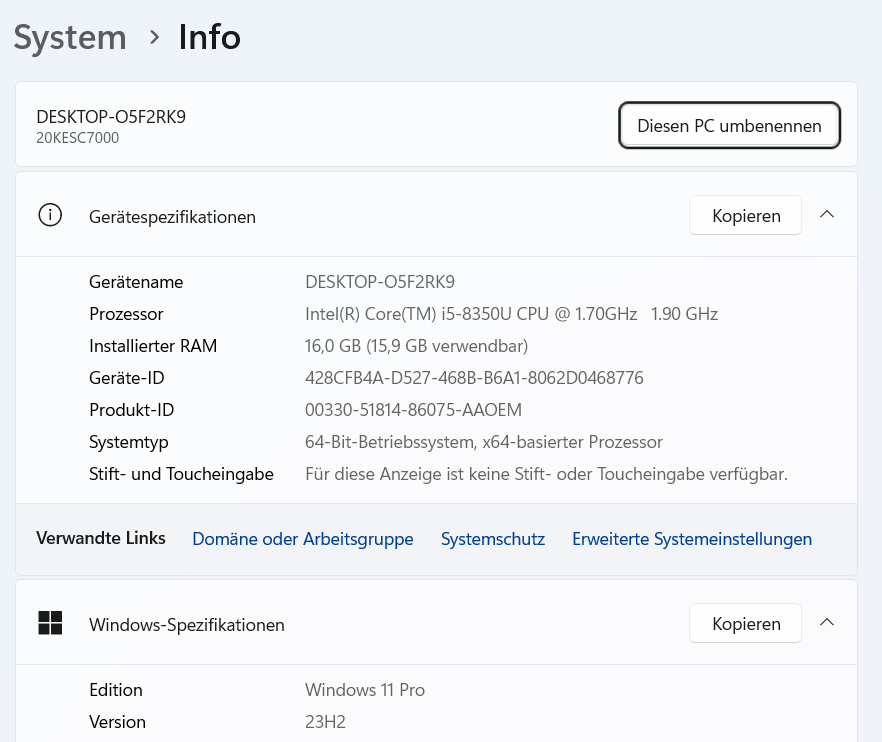Viewport: 882px width, 742px height.
Task: Click the Windows logo icon beside Windows-Spezifikationen
Action: [50, 623]
